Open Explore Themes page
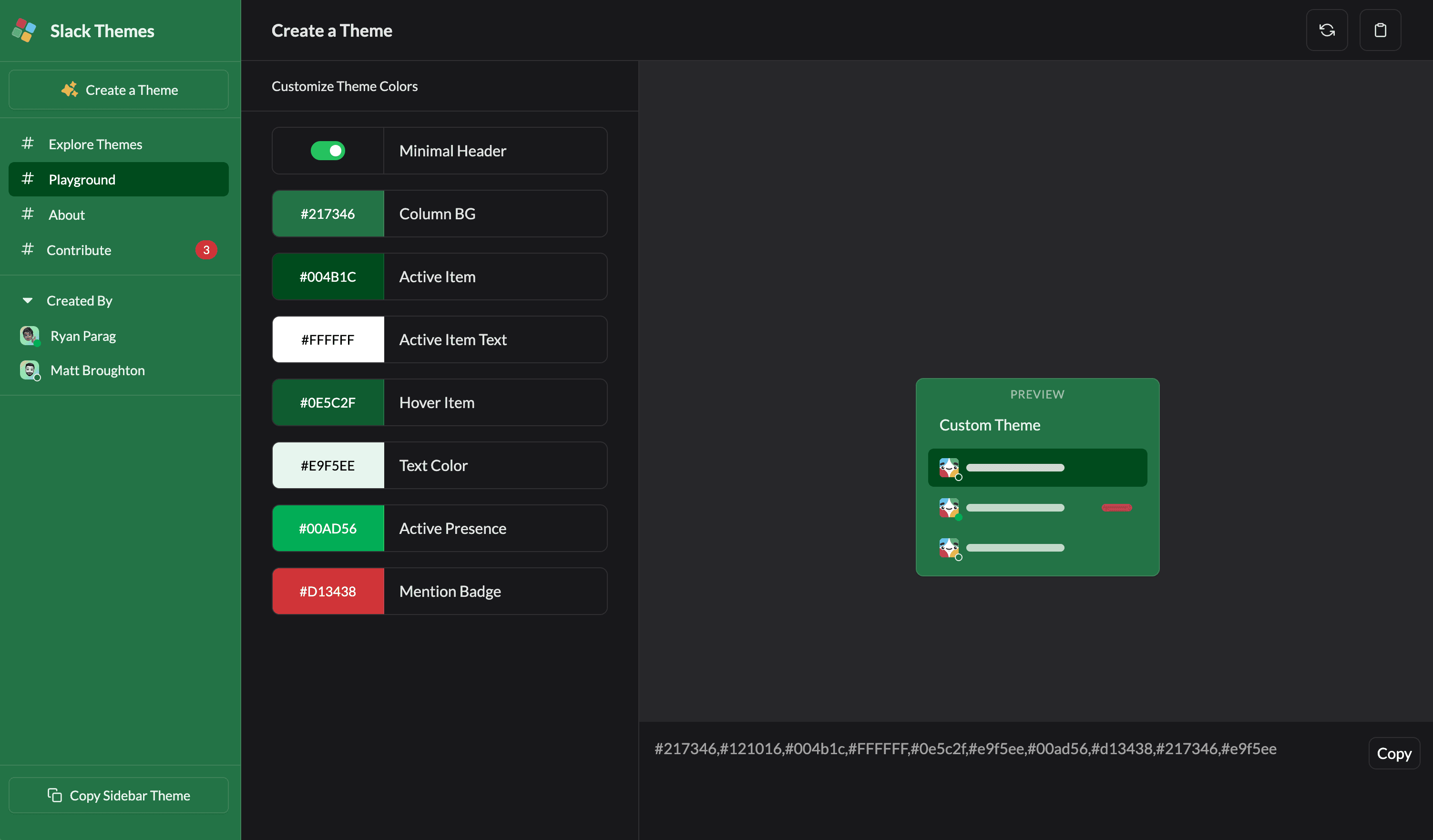Viewport: 1433px width, 840px height. [x=118, y=144]
